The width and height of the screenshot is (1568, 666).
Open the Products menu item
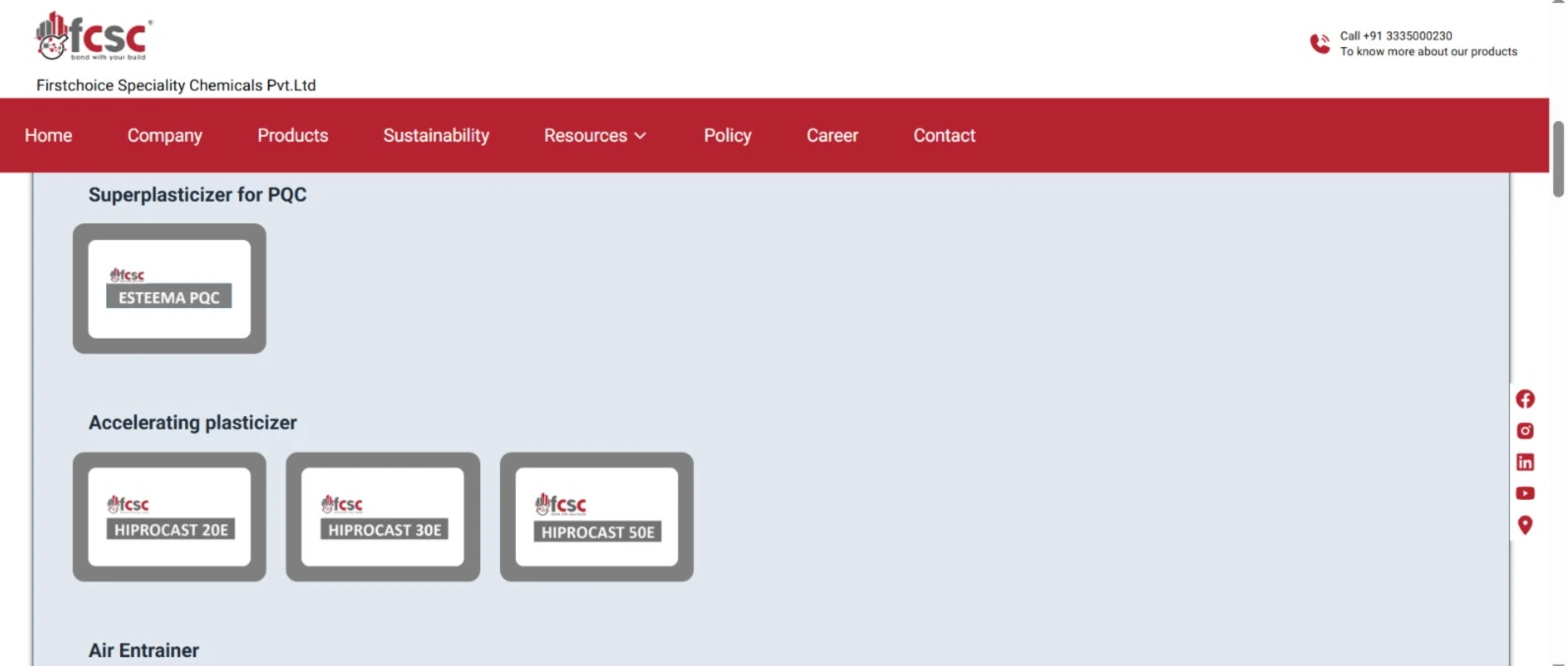pos(292,136)
